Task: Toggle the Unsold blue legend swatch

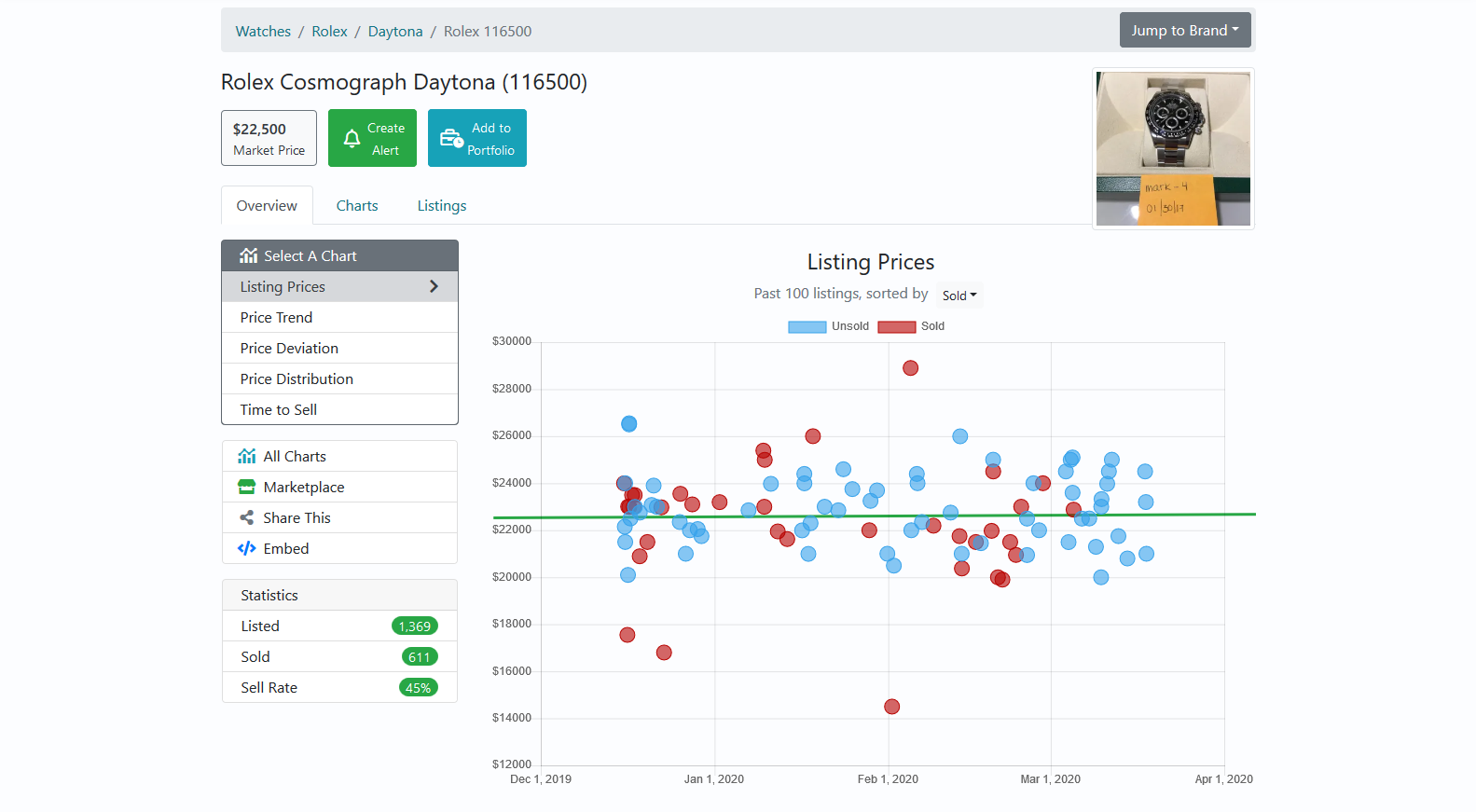Action: tap(807, 326)
